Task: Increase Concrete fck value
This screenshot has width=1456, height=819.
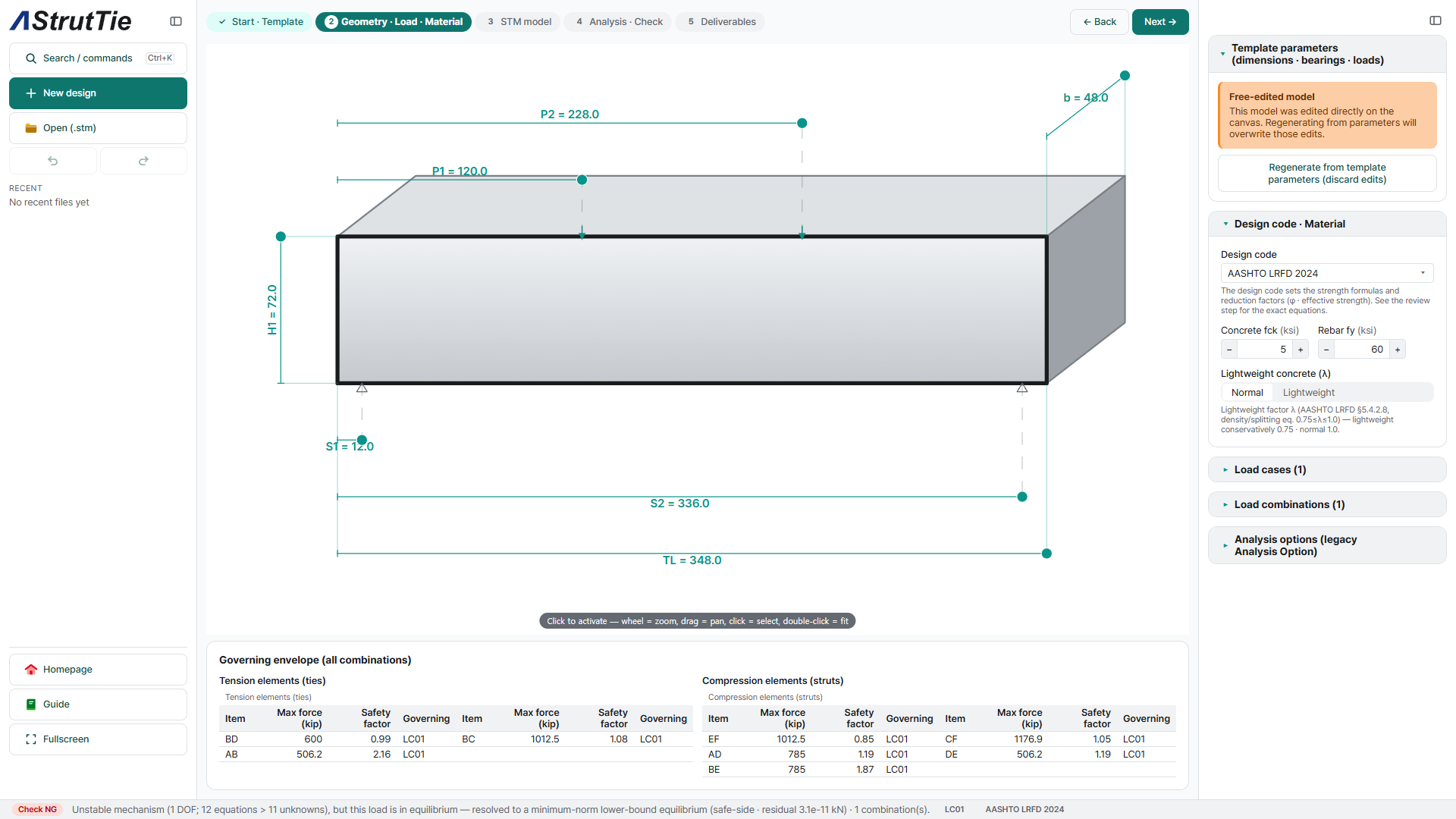Action: pyautogui.click(x=1301, y=350)
